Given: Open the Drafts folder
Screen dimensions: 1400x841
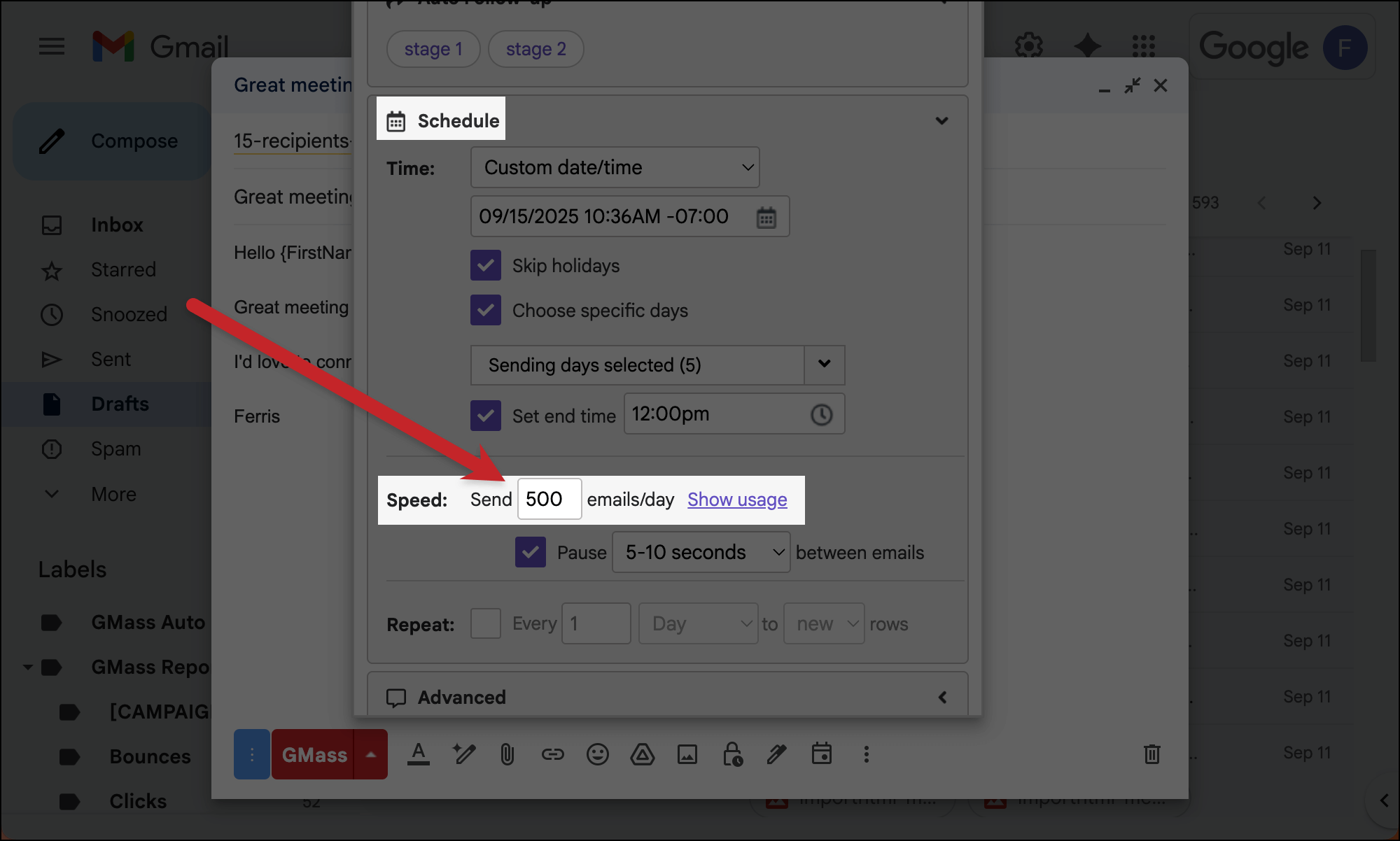Looking at the screenshot, I should point(120,404).
